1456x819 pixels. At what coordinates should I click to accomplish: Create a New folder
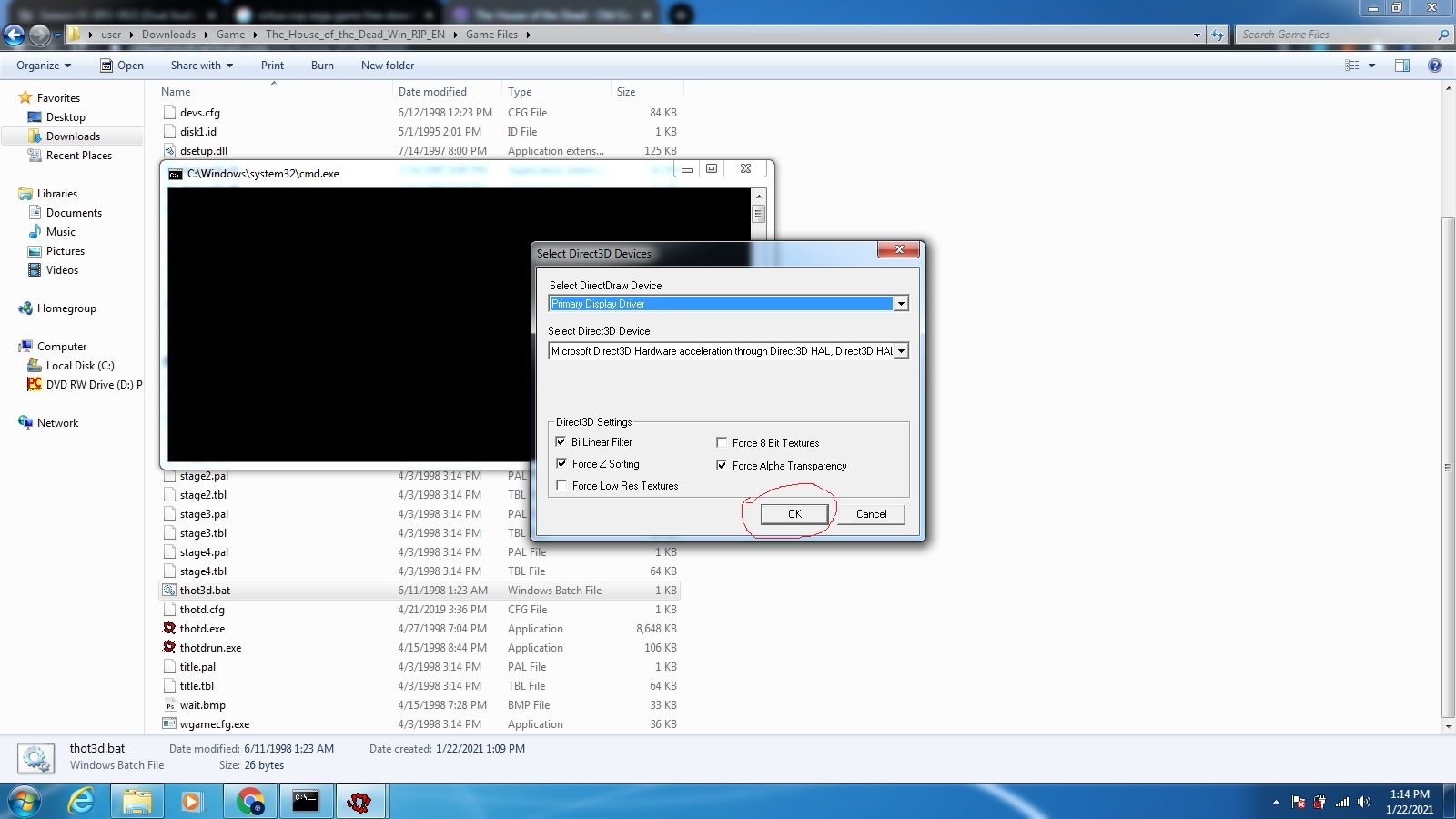click(388, 66)
